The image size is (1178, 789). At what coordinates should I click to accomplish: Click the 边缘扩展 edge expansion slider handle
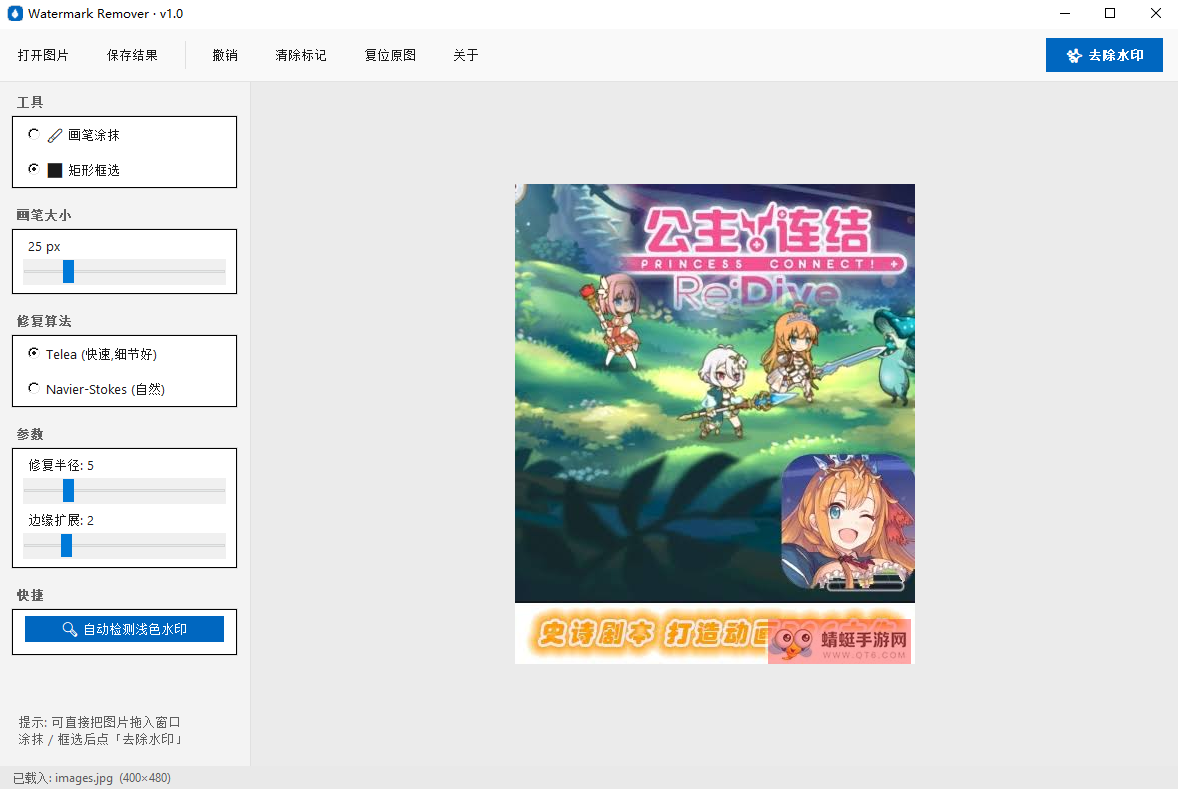[x=66, y=546]
